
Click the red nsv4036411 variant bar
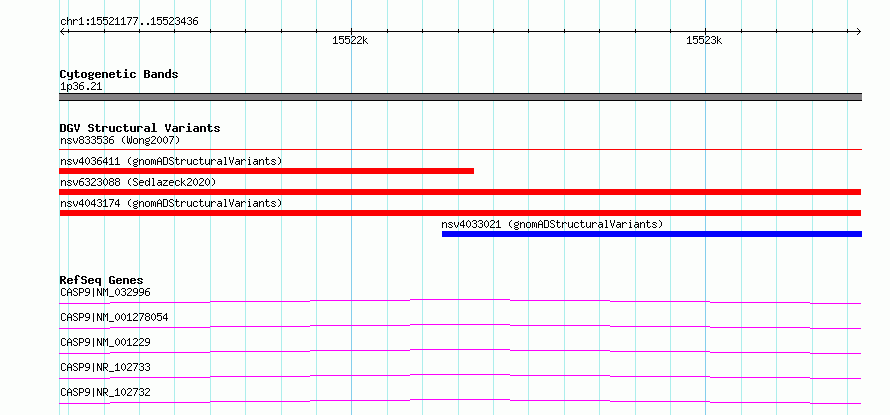coord(266,171)
